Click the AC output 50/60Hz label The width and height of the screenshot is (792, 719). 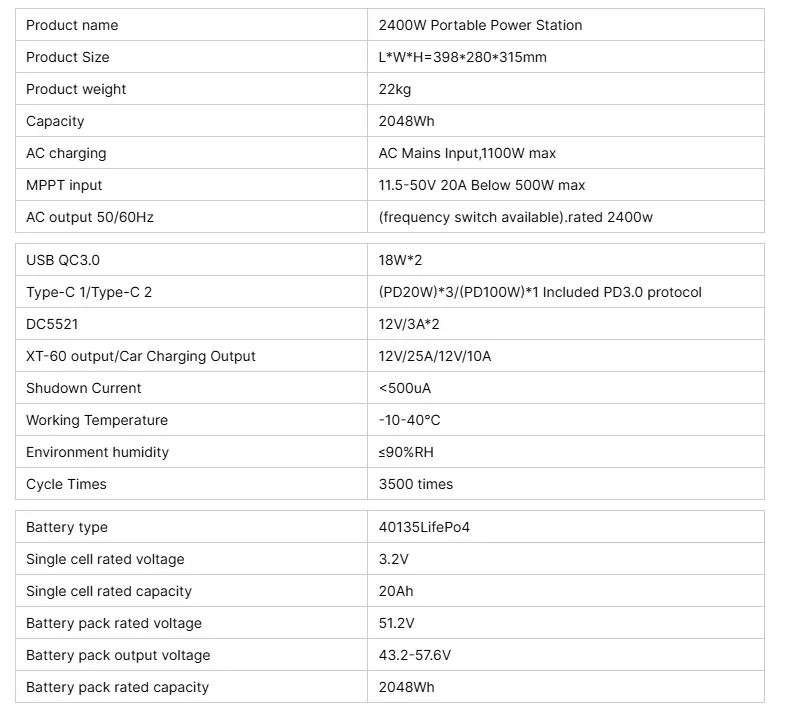pos(89,217)
